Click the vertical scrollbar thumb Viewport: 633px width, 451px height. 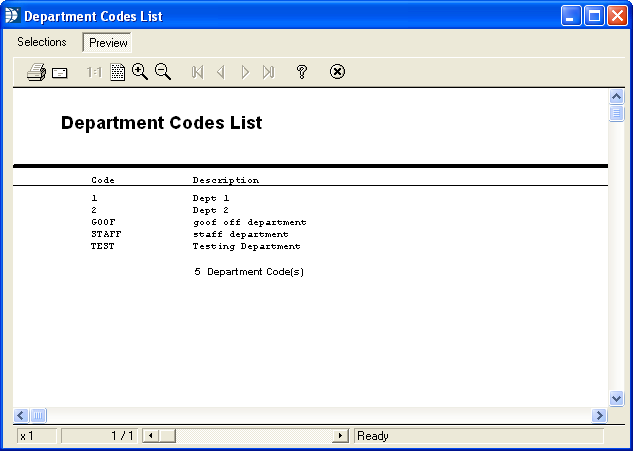tap(616, 113)
